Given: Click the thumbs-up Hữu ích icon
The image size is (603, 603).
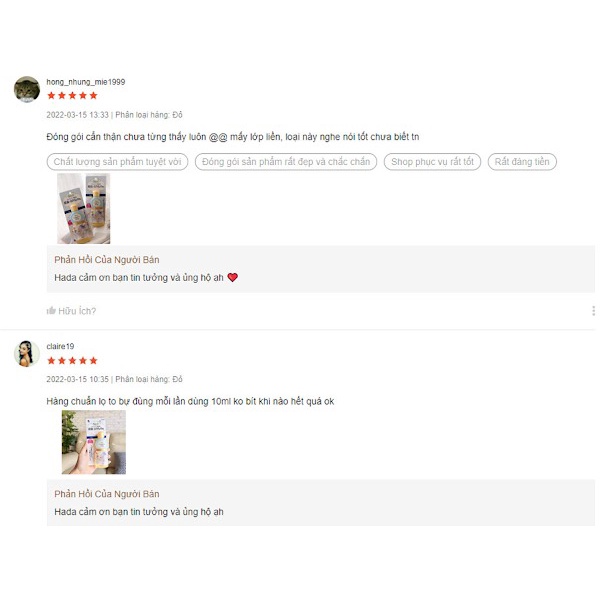Looking at the screenshot, I should pyautogui.click(x=51, y=311).
